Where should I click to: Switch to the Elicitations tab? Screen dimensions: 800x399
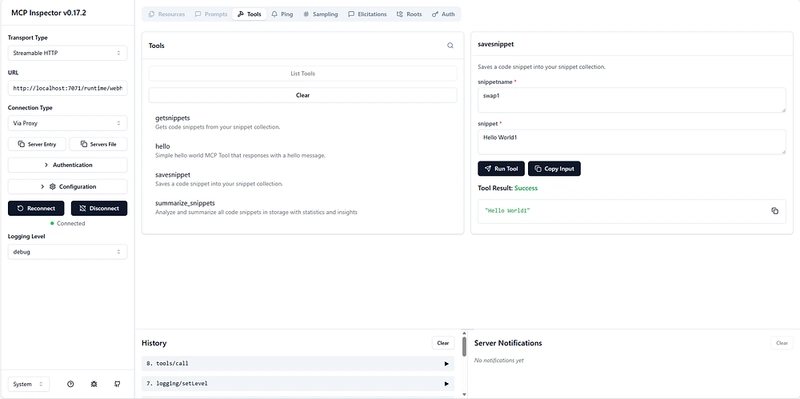[367, 14]
